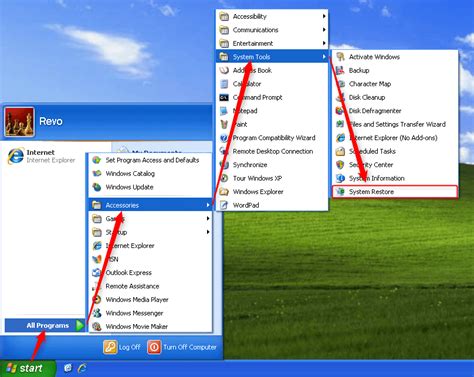Launch the Windows Media Player icon
The image size is (474, 377).
pos(97,300)
